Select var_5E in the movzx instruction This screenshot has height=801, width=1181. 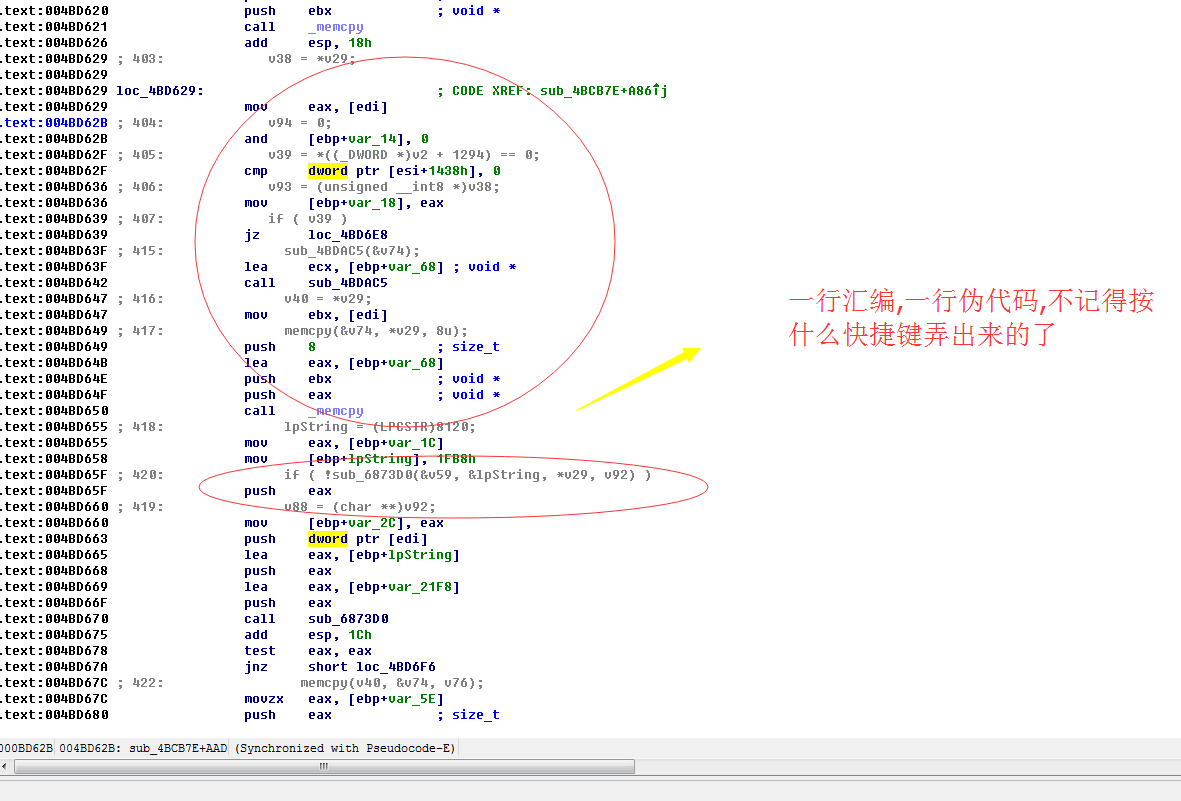coord(411,699)
